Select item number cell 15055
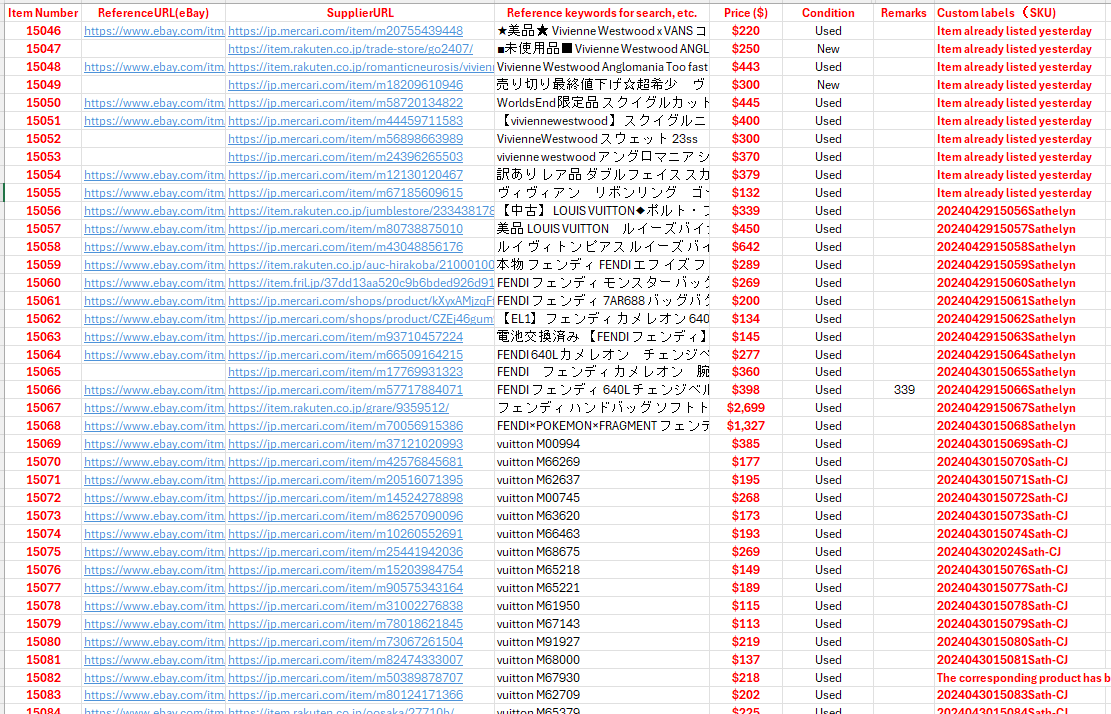 [43, 193]
